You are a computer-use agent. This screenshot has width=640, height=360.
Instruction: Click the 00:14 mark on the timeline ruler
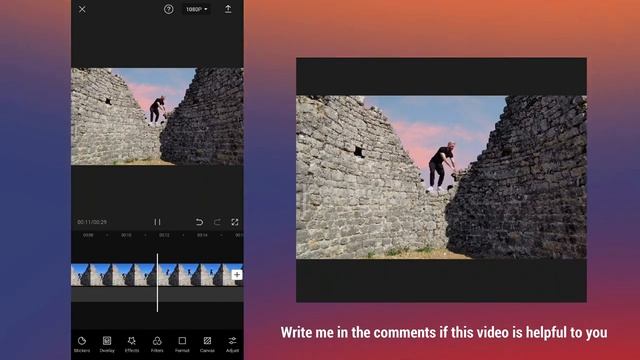(x=202, y=235)
